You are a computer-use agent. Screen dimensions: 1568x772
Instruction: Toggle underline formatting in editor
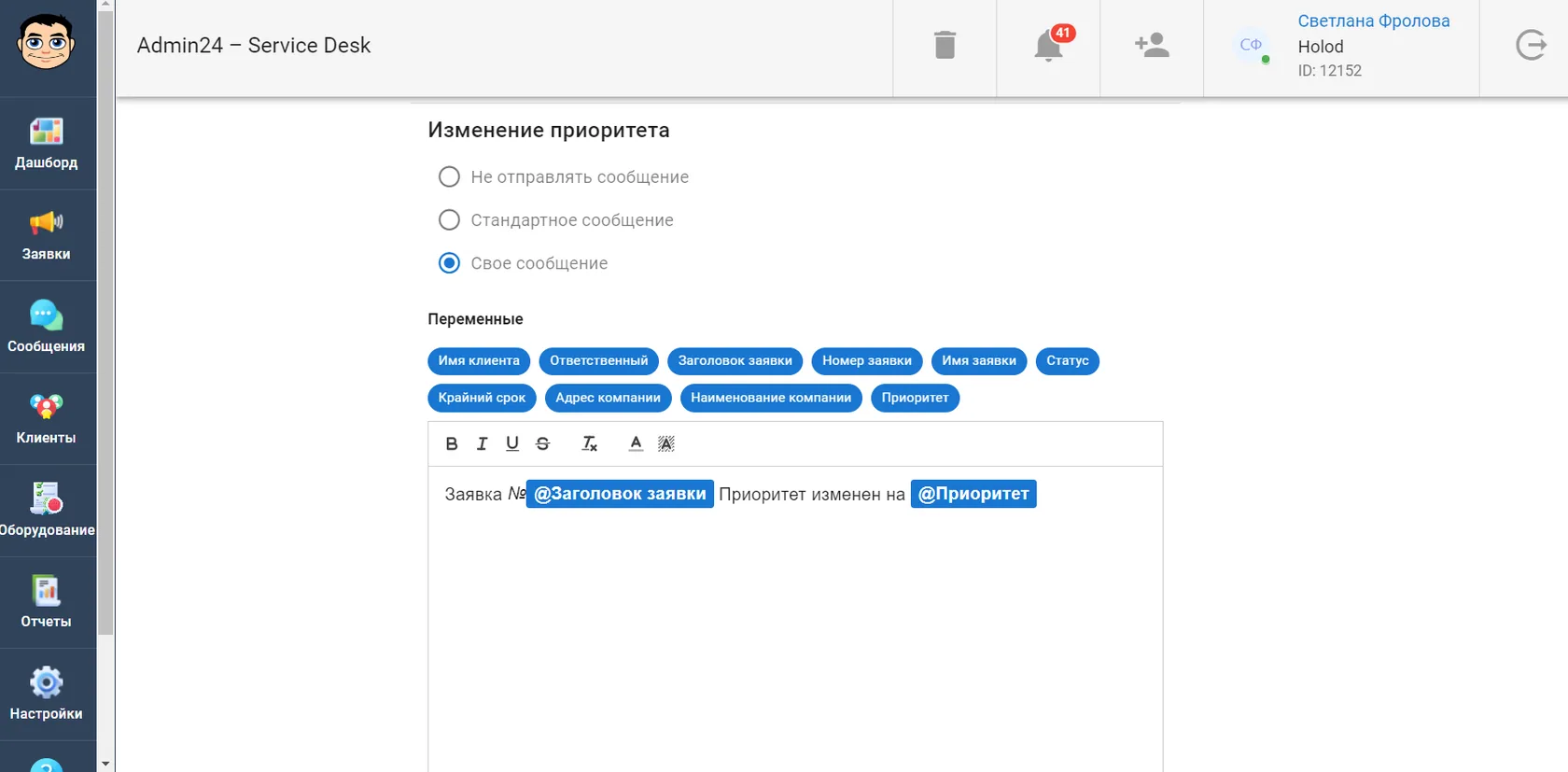coord(512,444)
